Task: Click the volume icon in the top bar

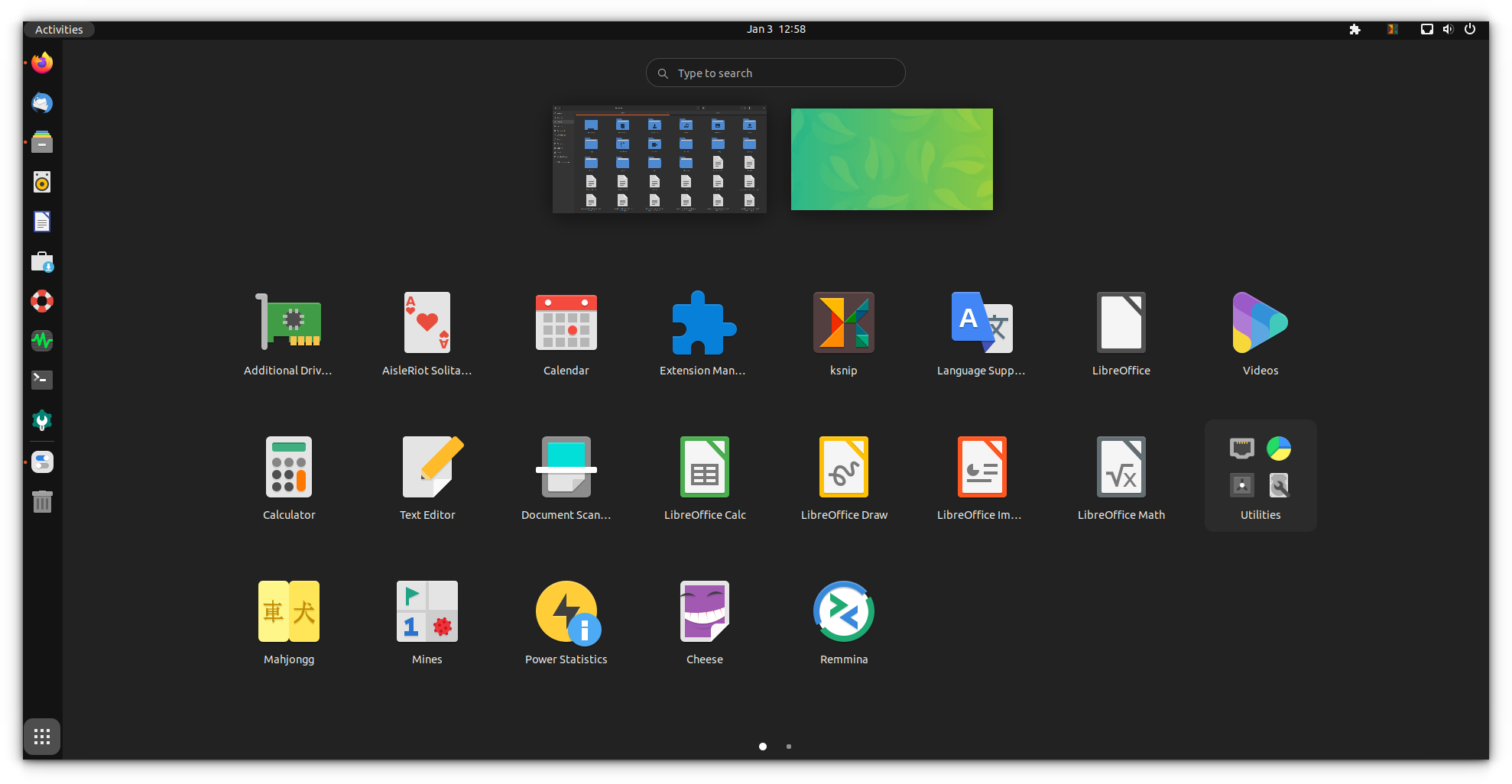Action: [1448, 29]
